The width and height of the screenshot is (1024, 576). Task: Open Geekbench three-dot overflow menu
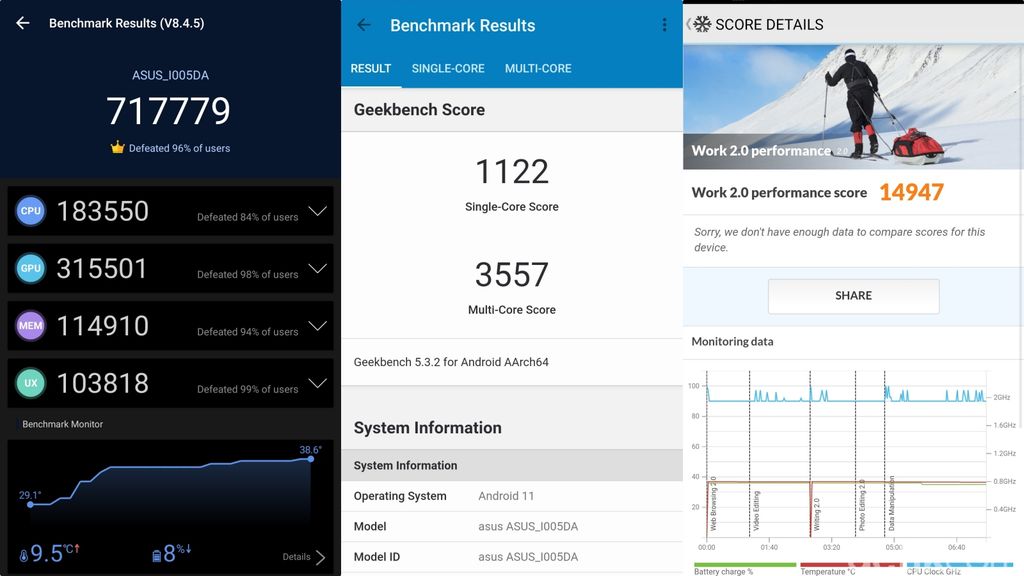(x=664, y=25)
